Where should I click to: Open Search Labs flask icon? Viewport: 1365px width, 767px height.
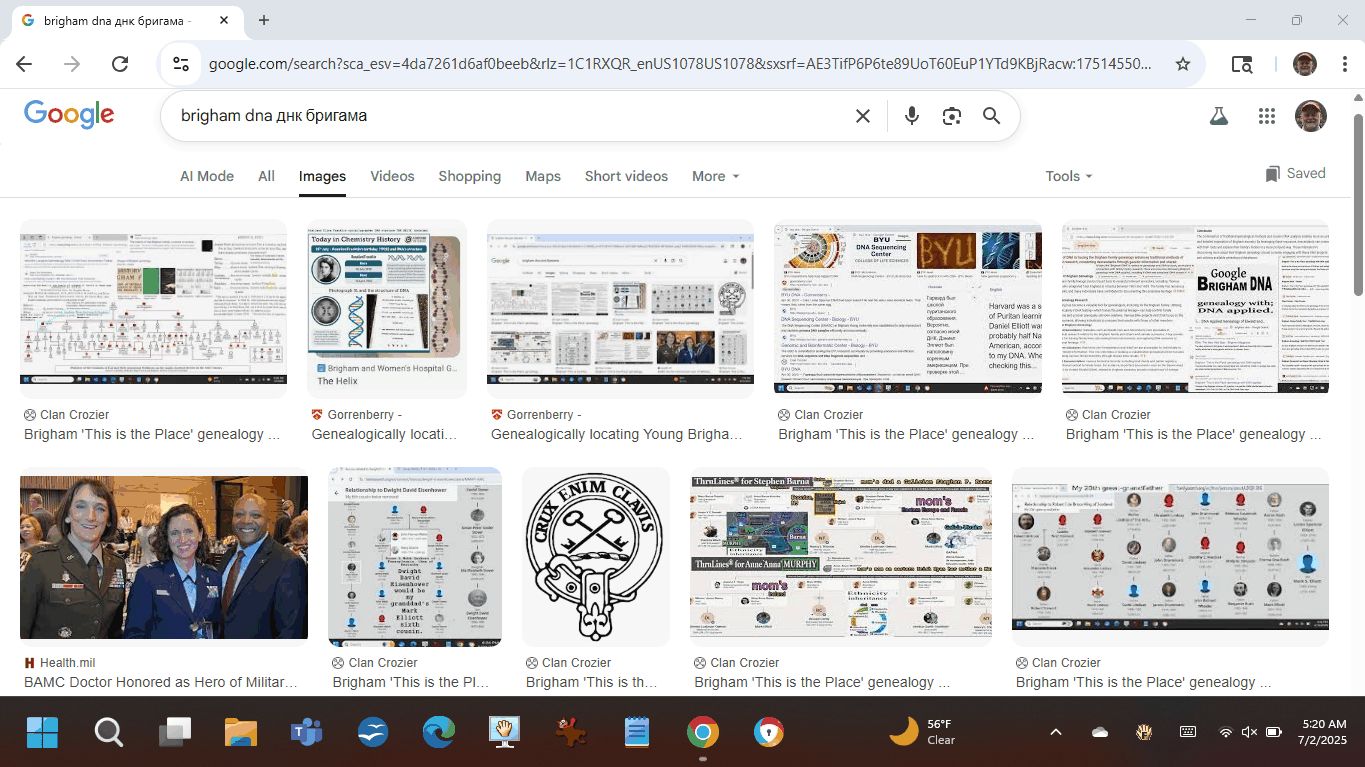pyautogui.click(x=1218, y=116)
